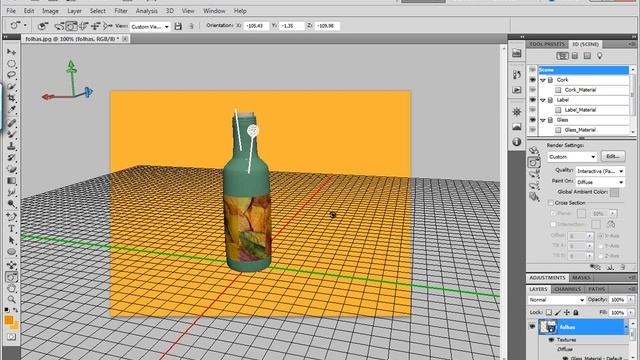Toggle visibility of Label_Material
Viewport: 640px width, 360px height.
click(x=532, y=110)
